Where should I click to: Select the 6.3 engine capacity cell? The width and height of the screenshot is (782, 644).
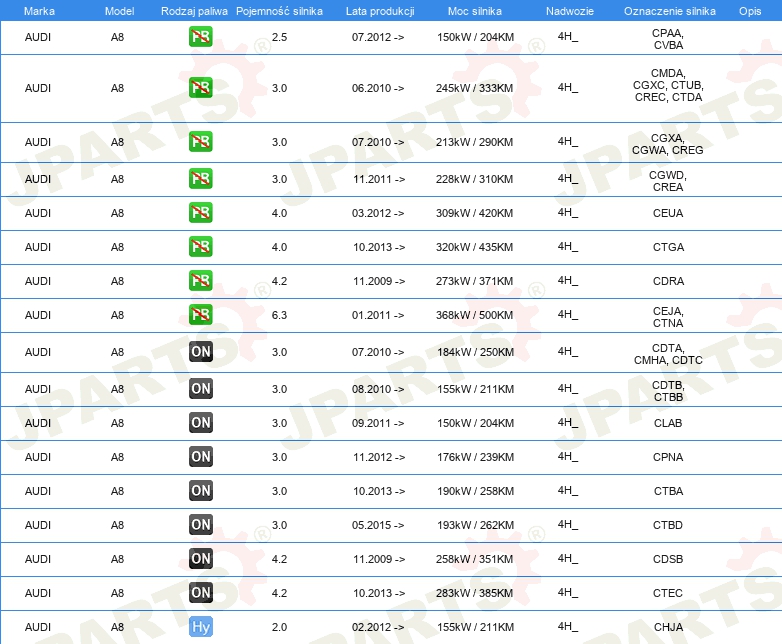point(279,315)
